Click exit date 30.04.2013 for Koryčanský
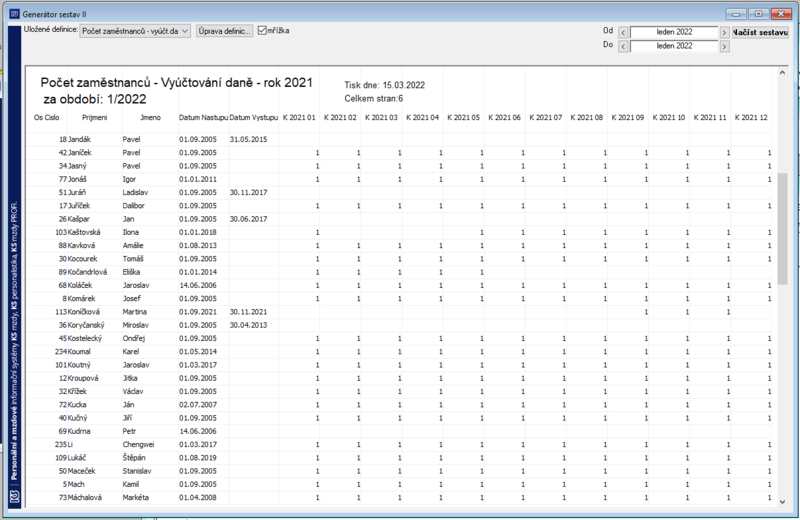Screen dimensions: 800x520 tap(248, 325)
